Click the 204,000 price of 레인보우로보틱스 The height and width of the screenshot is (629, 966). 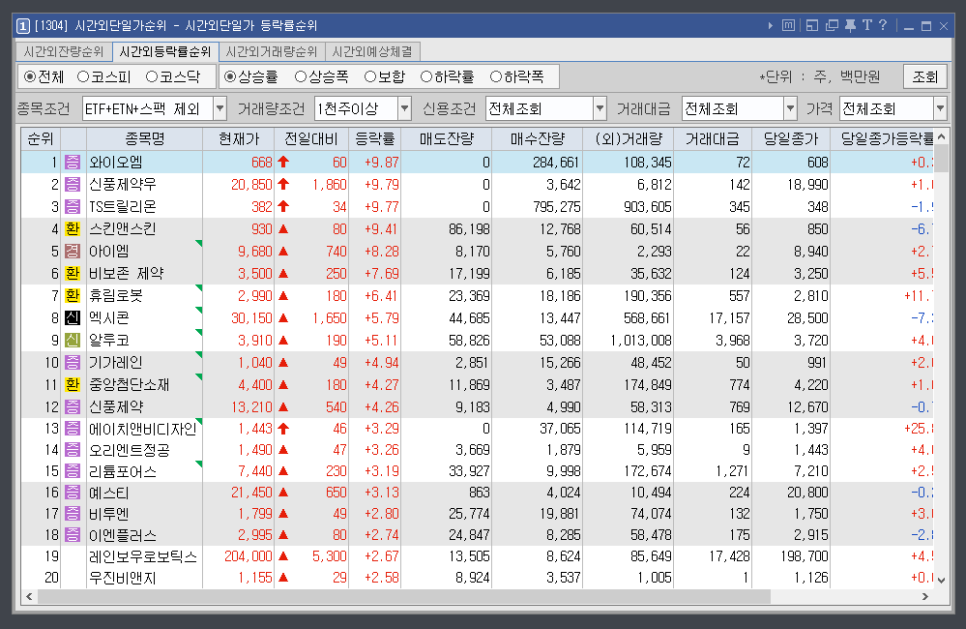[x=248, y=556]
